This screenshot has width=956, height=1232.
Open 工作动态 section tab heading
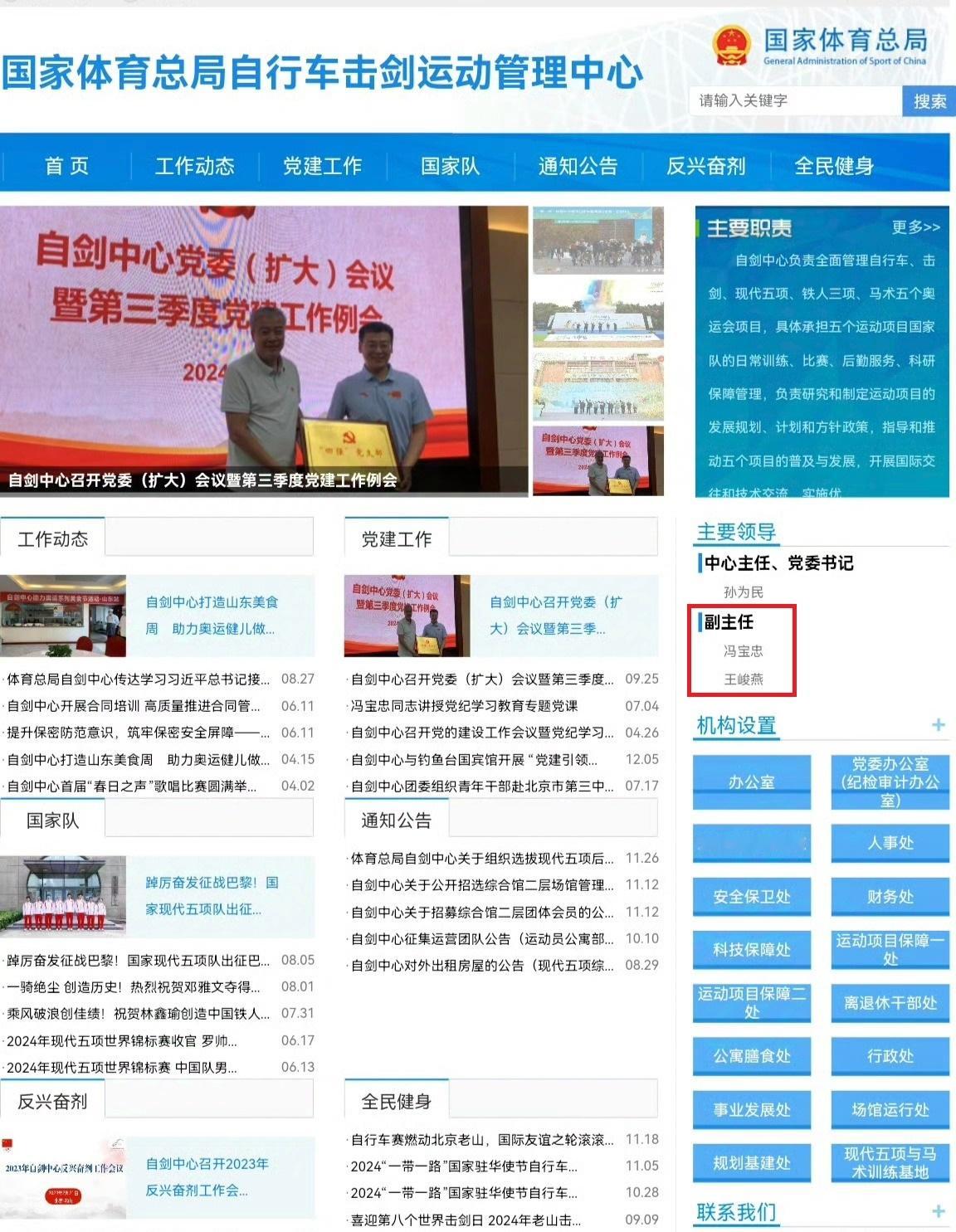(x=53, y=539)
